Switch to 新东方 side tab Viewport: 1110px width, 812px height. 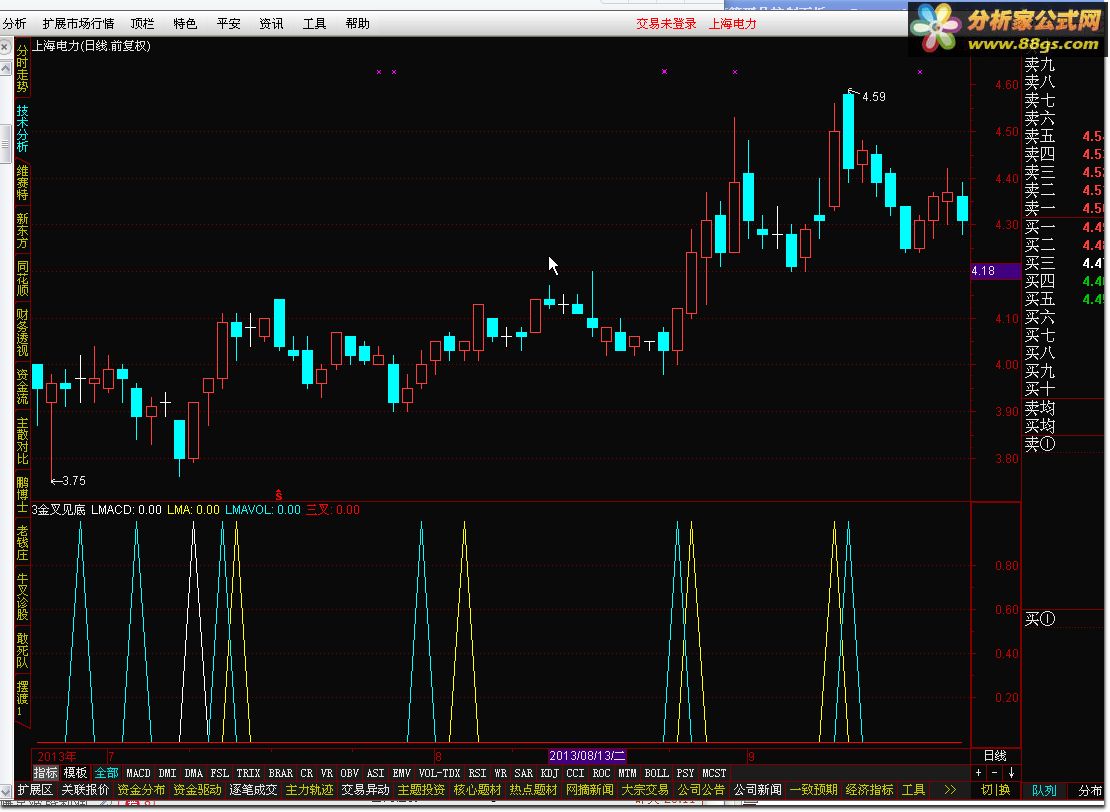tap(23, 230)
